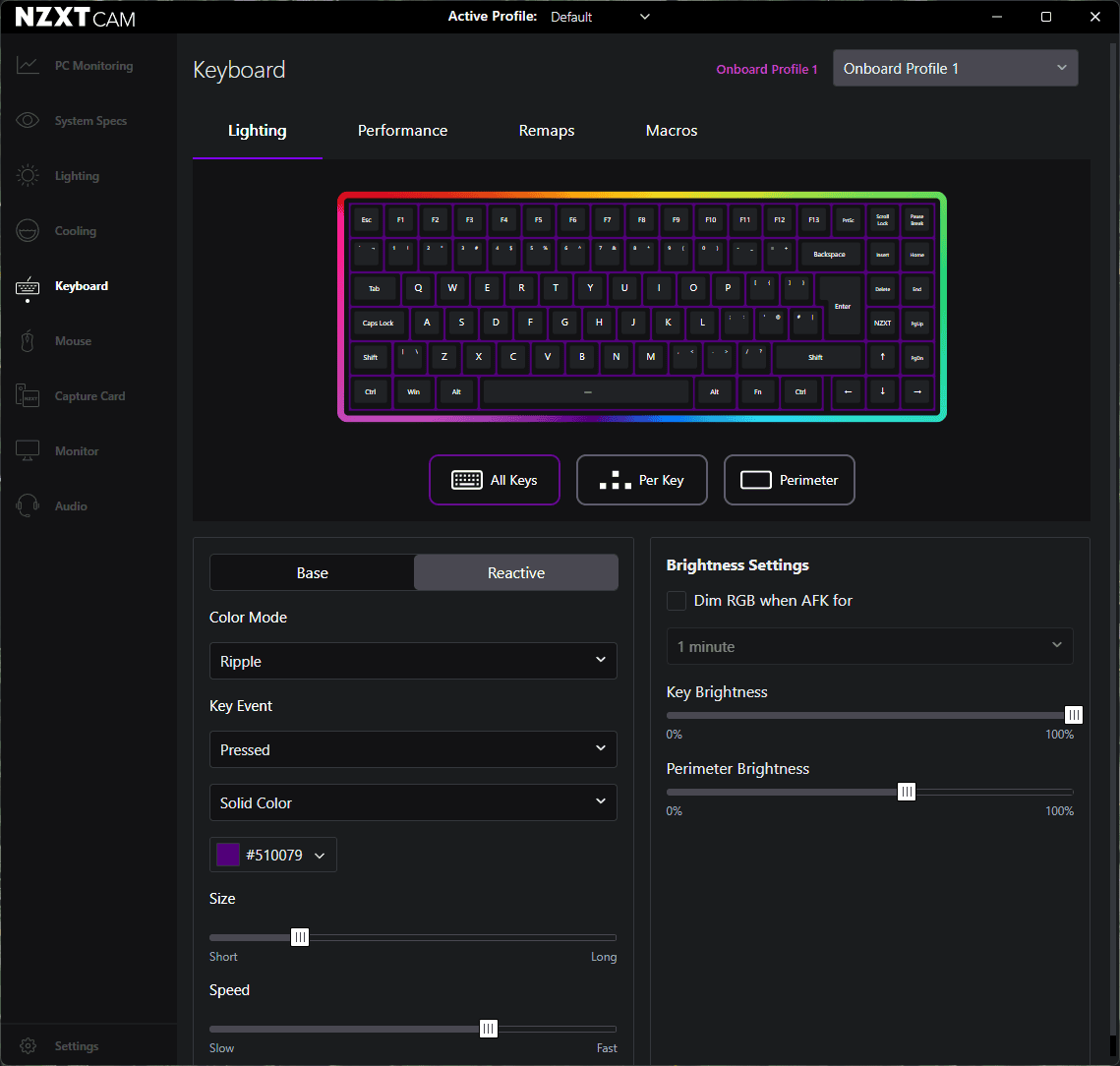
Task: Click the Speed slider handle
Action: [x=488, y=1029]
